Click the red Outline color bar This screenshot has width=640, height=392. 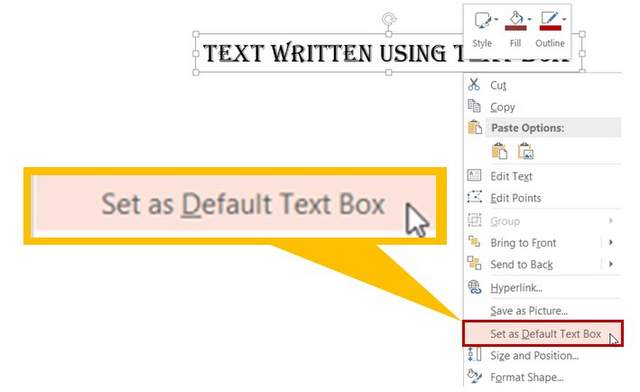tap(550, 28)
